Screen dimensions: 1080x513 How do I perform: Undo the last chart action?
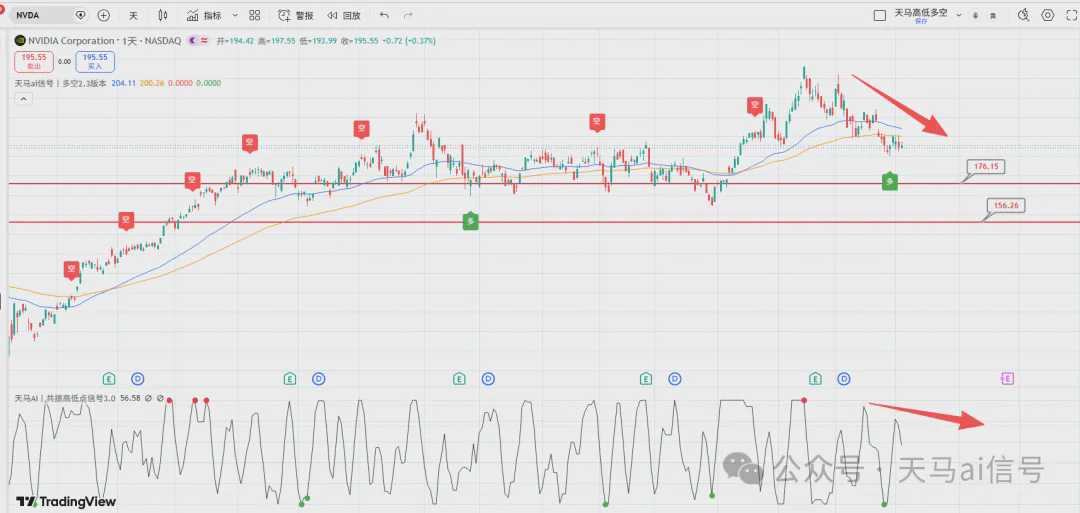[x=384, y=15]
